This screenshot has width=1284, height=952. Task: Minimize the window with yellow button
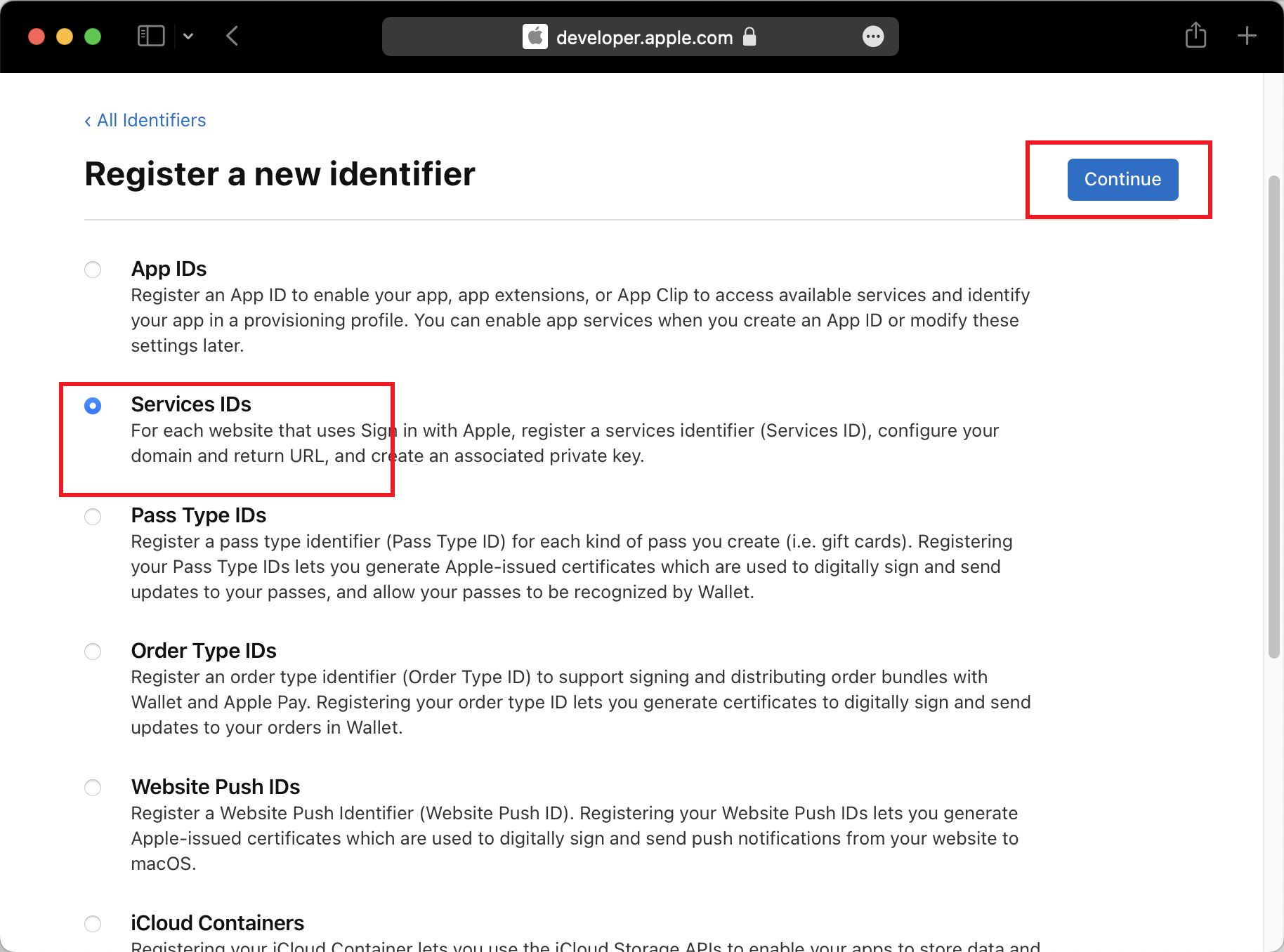(x=65, y=37)
